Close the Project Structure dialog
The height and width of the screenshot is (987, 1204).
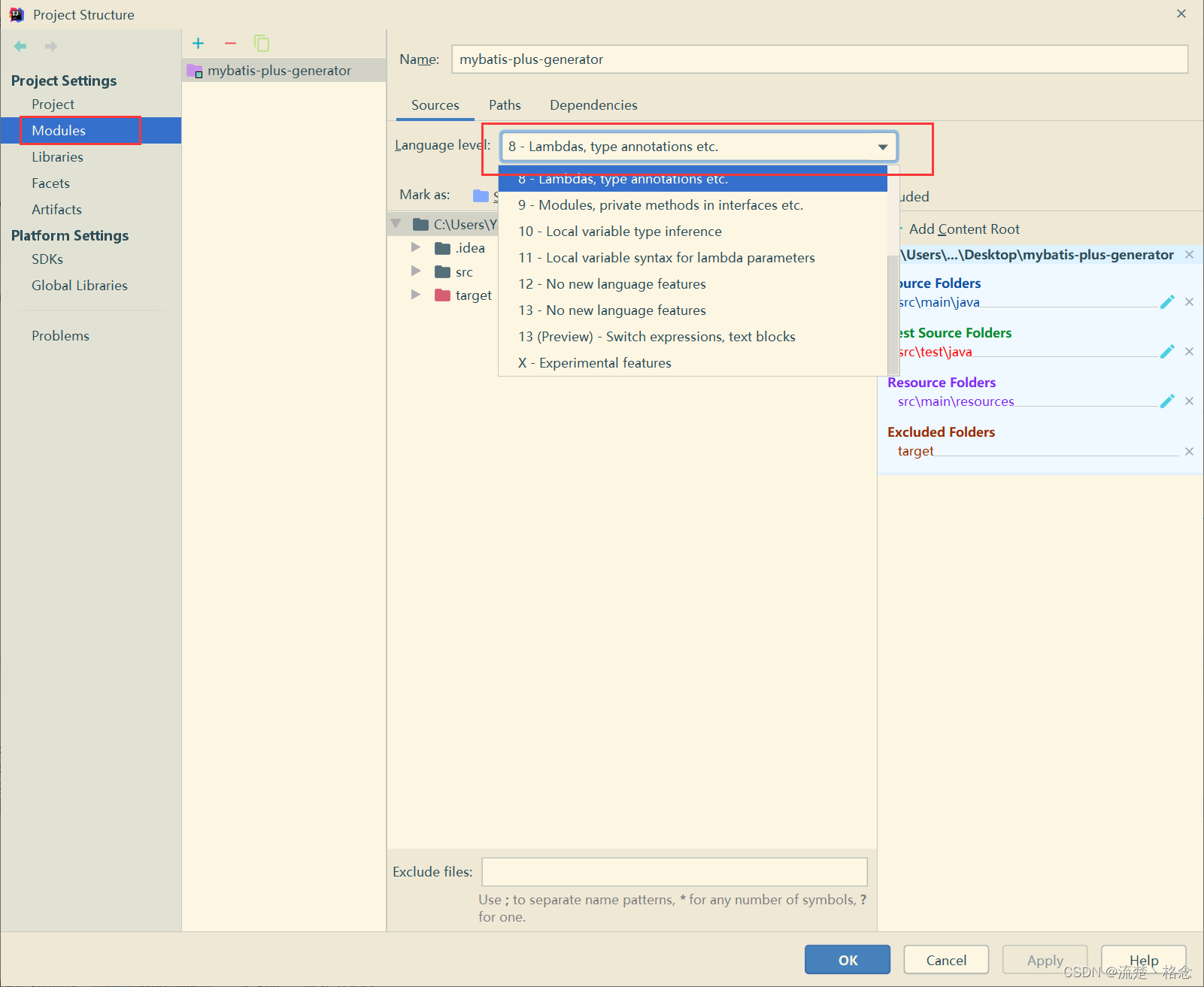pyautogui.click(x=1181, y=14)
